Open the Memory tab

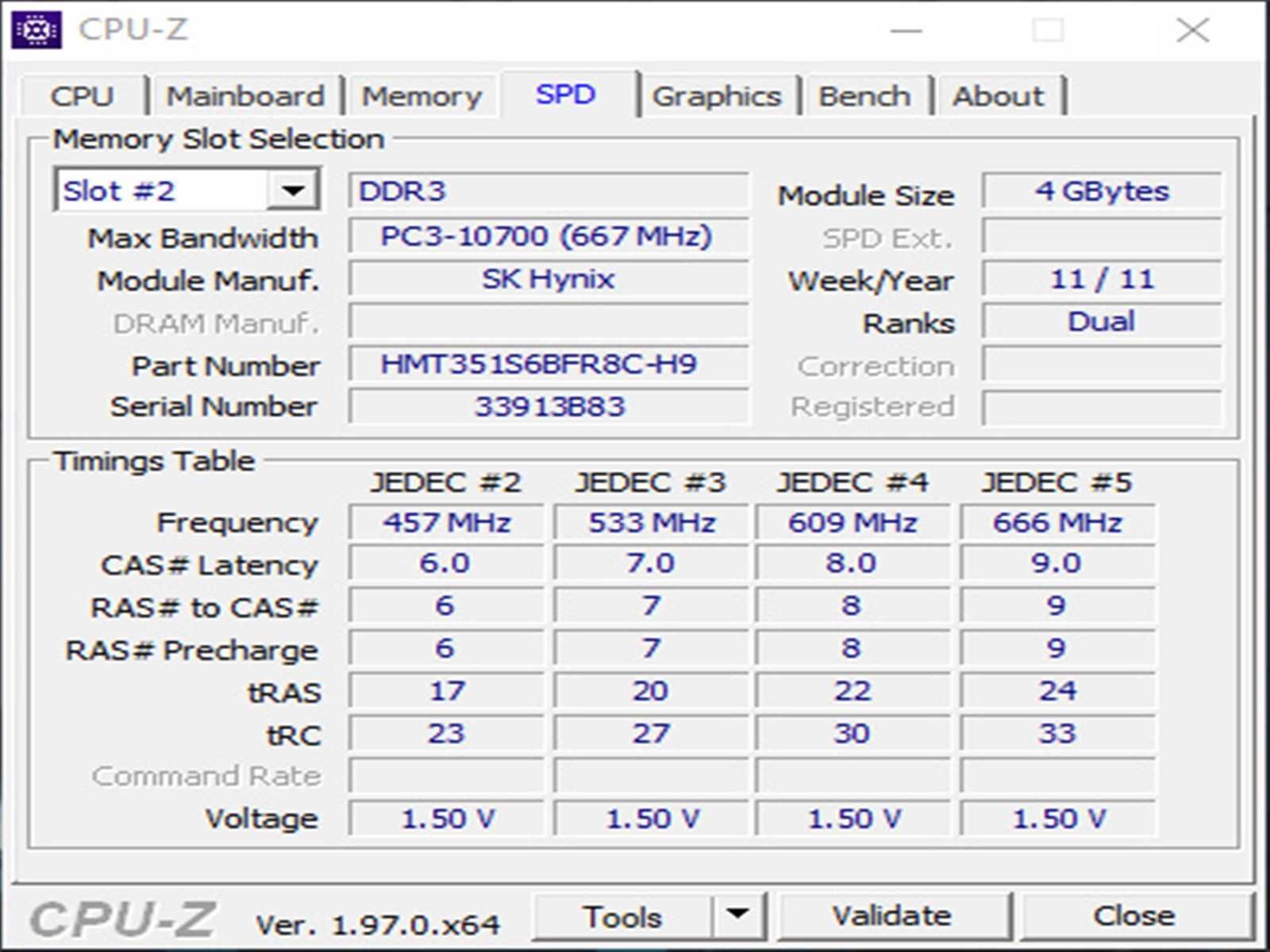click(421, 97)
